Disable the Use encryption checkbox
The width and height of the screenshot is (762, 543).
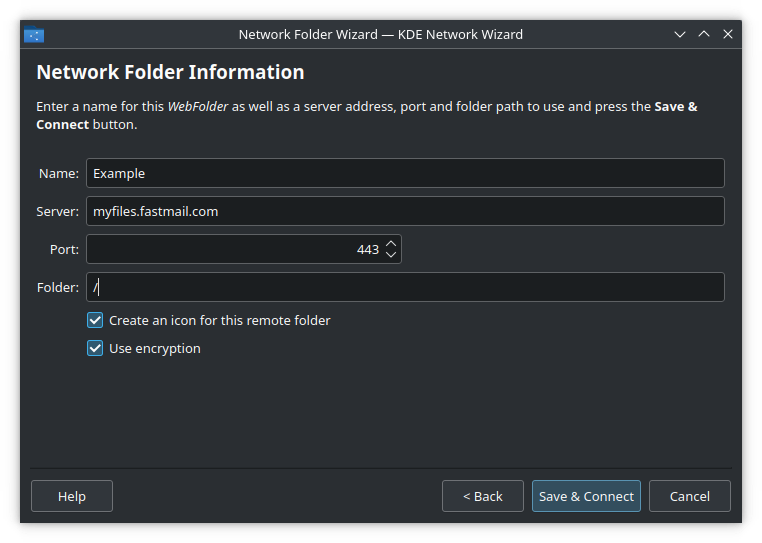pyautogui.click(x=96, y=348)
